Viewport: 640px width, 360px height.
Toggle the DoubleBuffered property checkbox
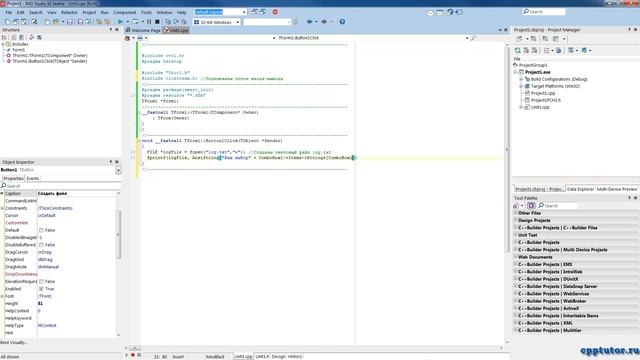point(41,245)
